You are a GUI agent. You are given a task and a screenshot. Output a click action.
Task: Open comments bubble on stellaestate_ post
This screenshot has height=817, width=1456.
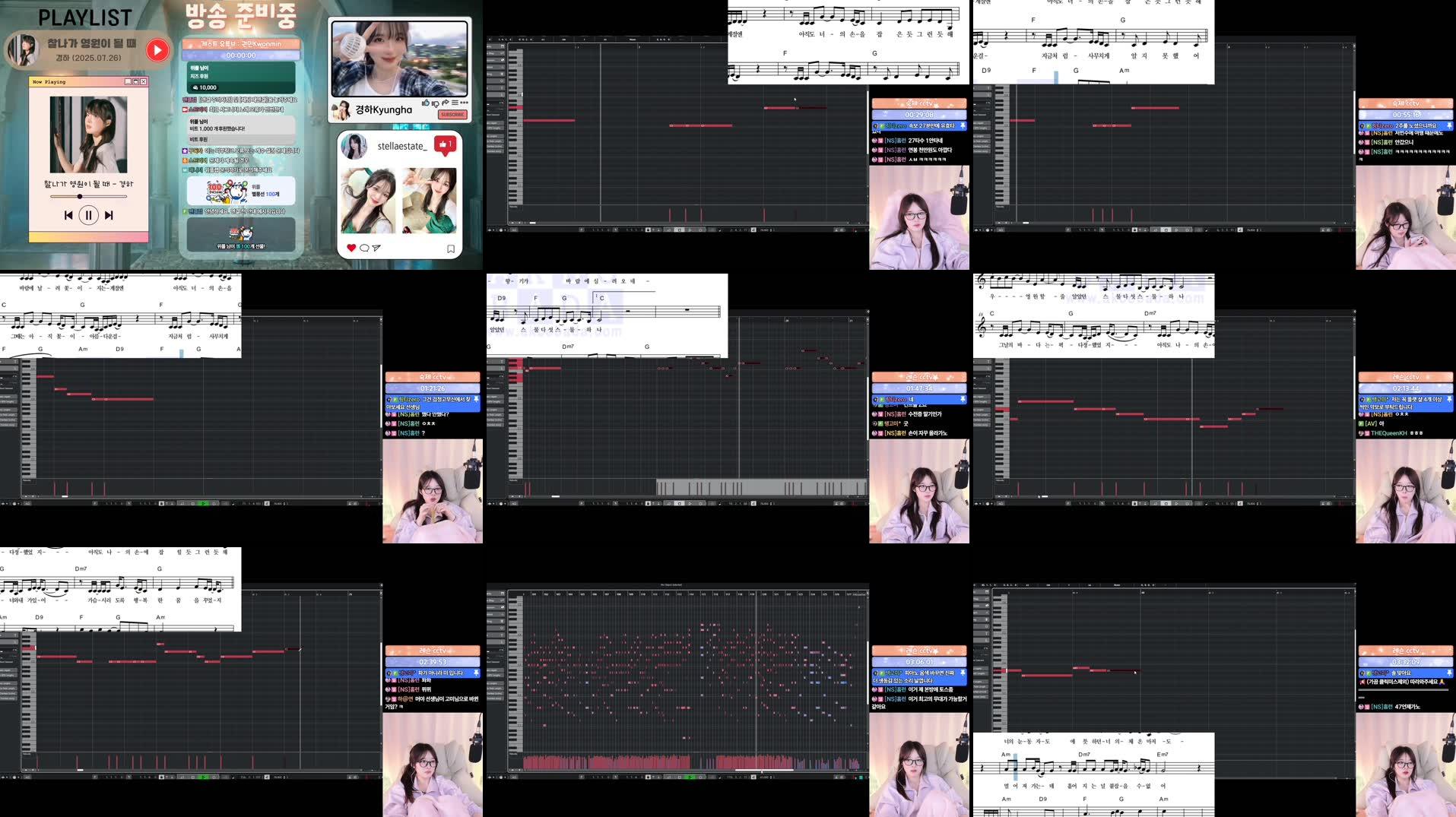[363, 248]
